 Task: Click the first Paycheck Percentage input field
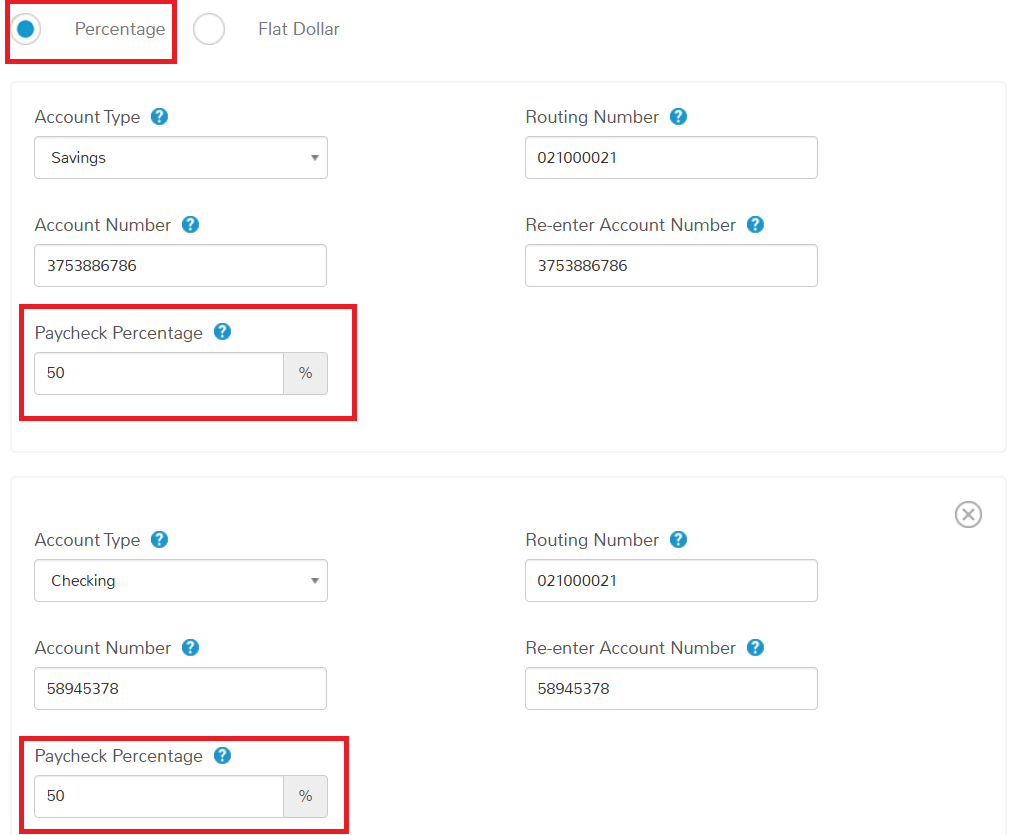coord(159,374)
